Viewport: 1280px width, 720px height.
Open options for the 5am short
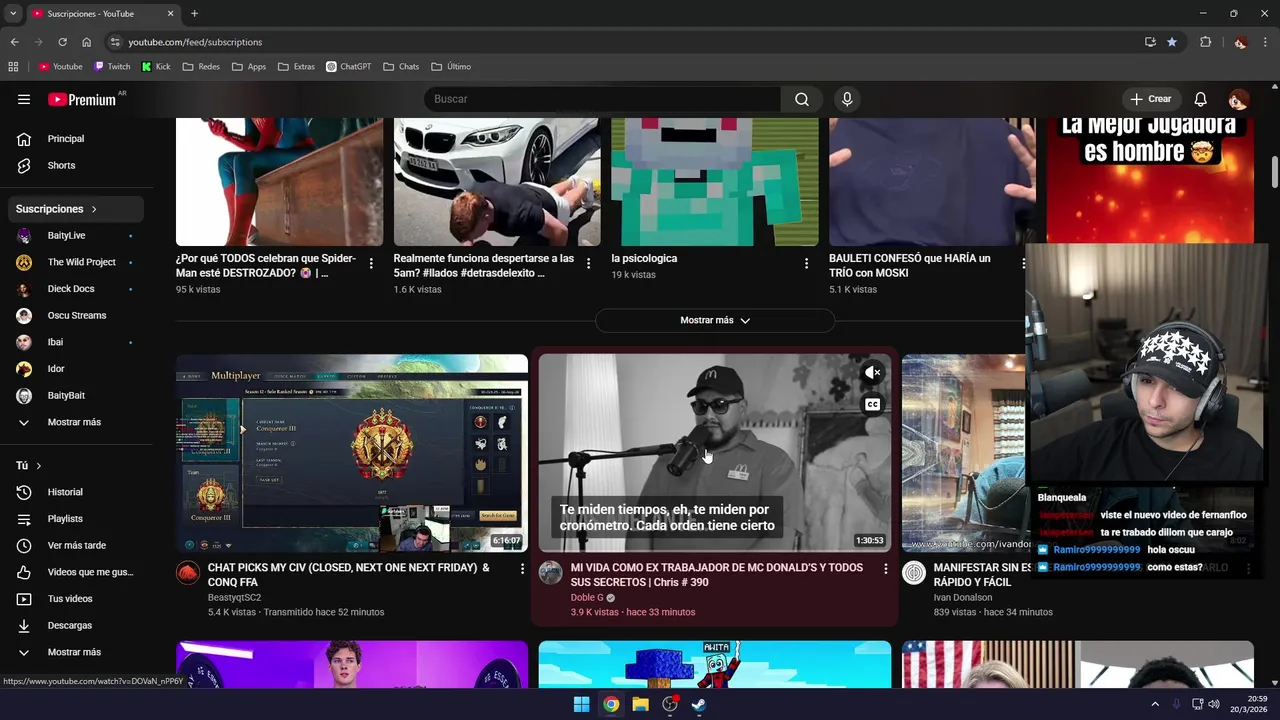tap(588, 264)
